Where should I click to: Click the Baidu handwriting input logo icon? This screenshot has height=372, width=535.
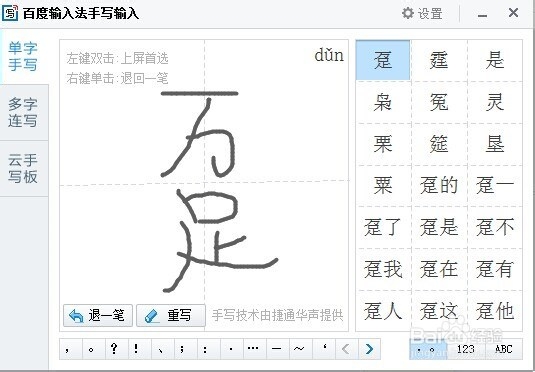click(10, 13)
